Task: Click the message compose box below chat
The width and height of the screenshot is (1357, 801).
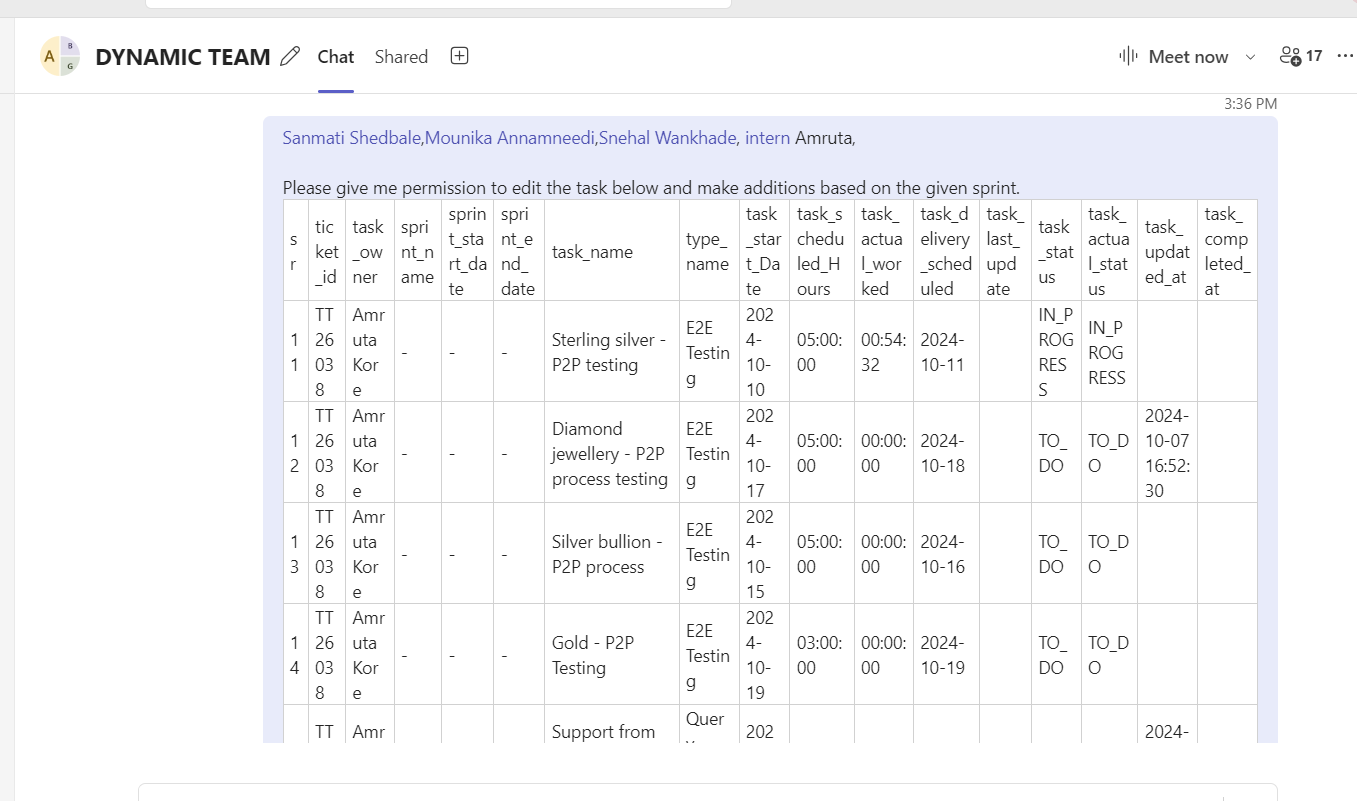Action: tap(707, 791)
